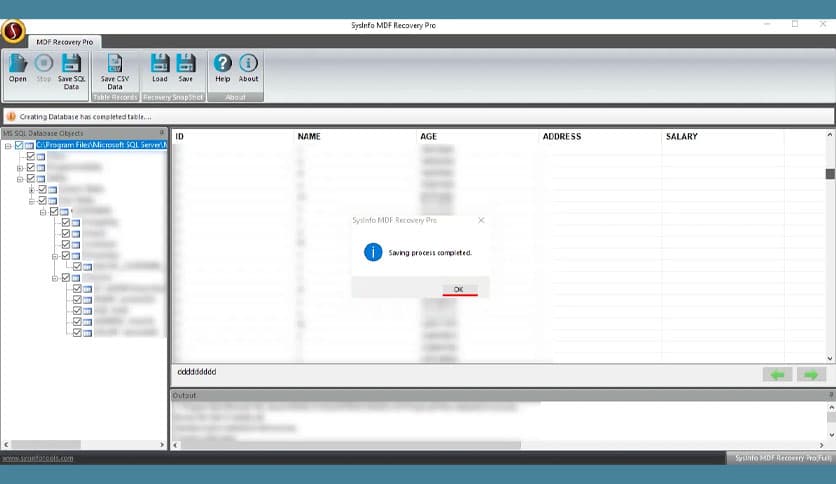Viewport: 836px width, 484px height.
Task: Confirm dialog by clicking OK
Action: pos(459,289)
